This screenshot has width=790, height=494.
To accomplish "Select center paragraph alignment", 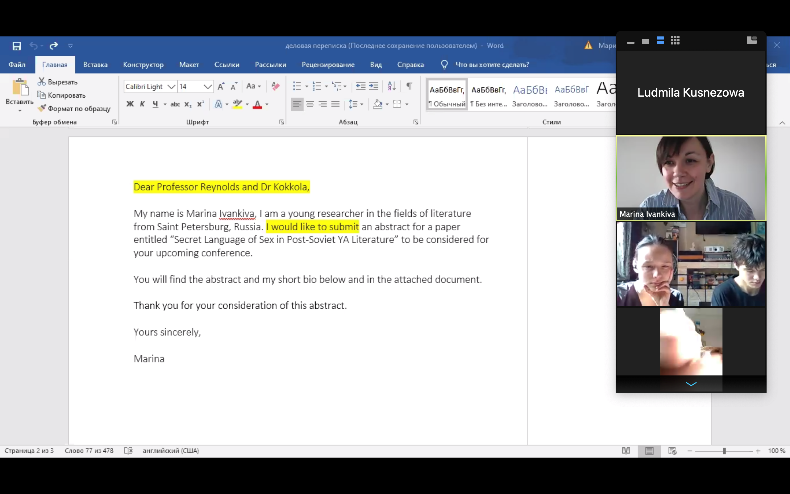I will [x=310, y=104].
